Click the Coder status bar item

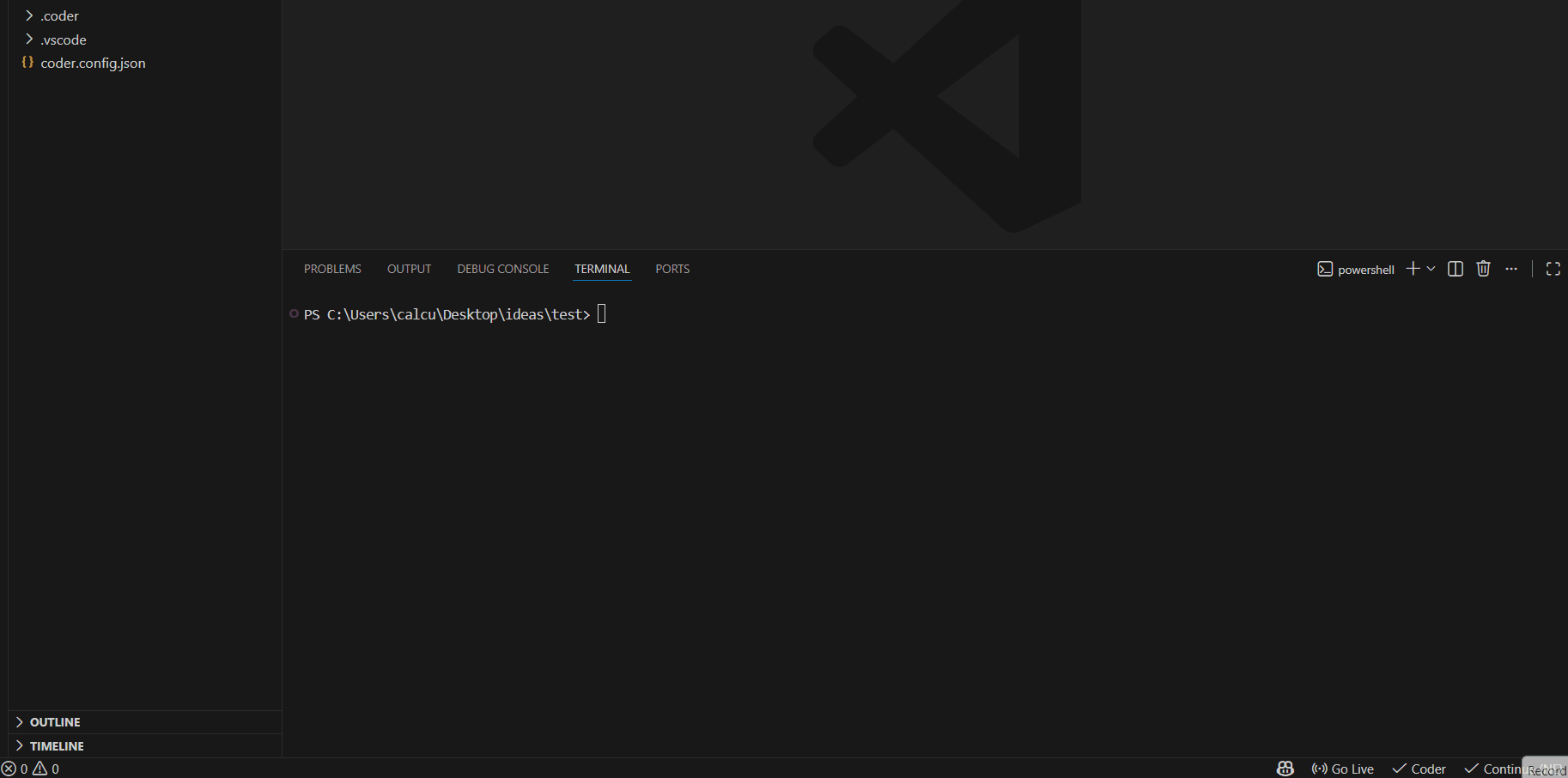(1418, 769)
